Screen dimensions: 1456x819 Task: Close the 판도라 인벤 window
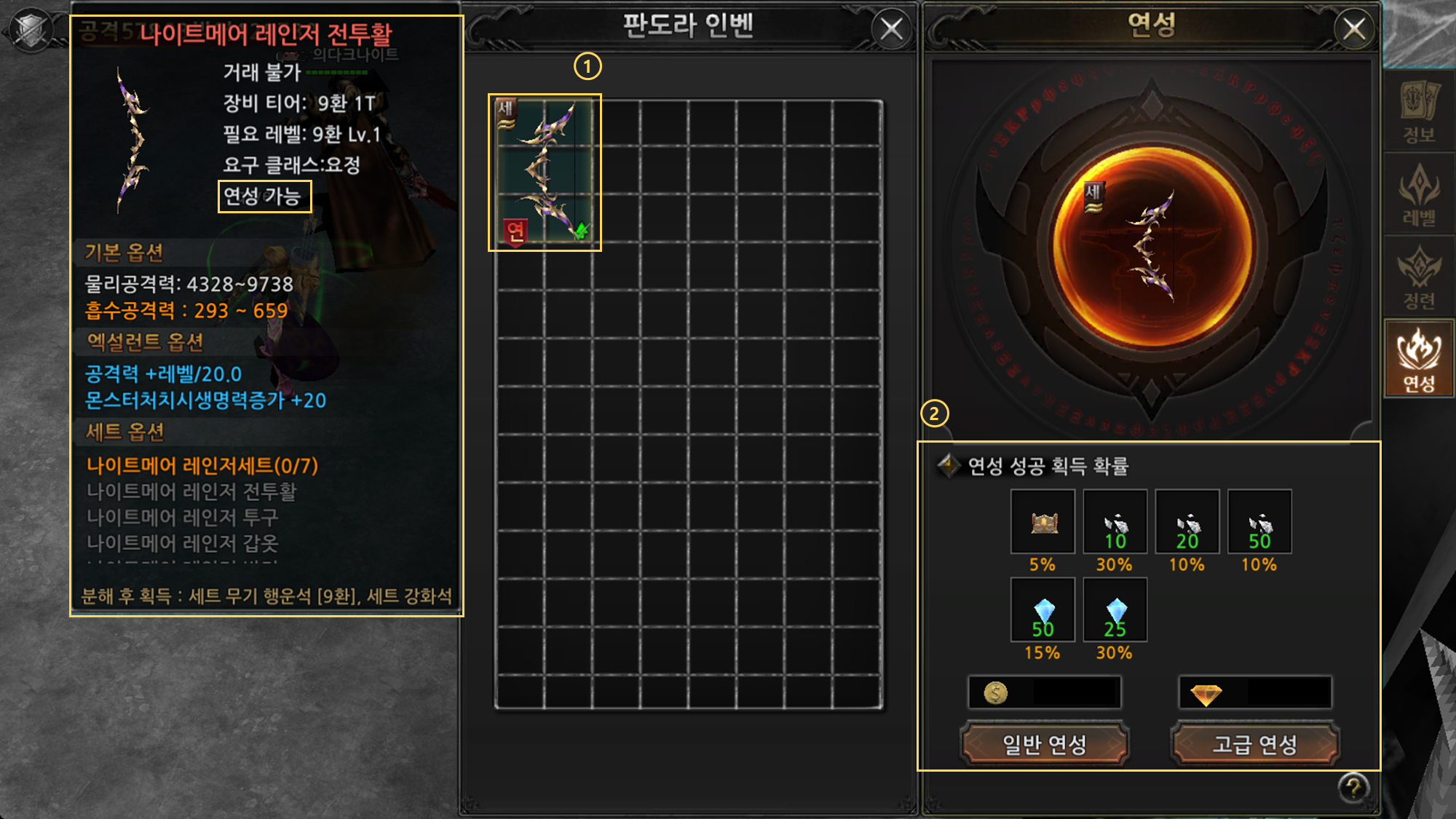pyautogui.click(x=891, y=29)
